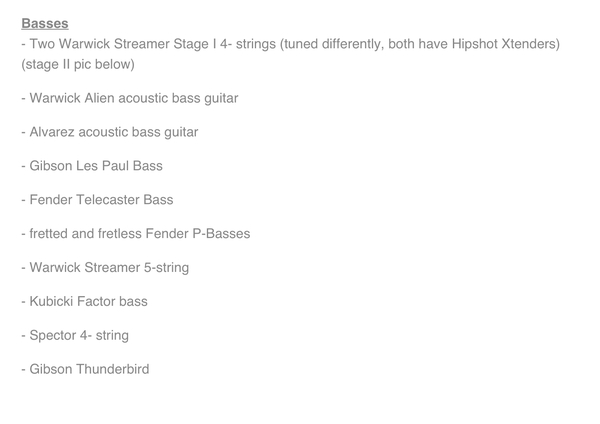Screen dimensions: 600x424
Task: Click the text 'stage II pic below'
Action: pyautogui.click(x=78, y=64)
